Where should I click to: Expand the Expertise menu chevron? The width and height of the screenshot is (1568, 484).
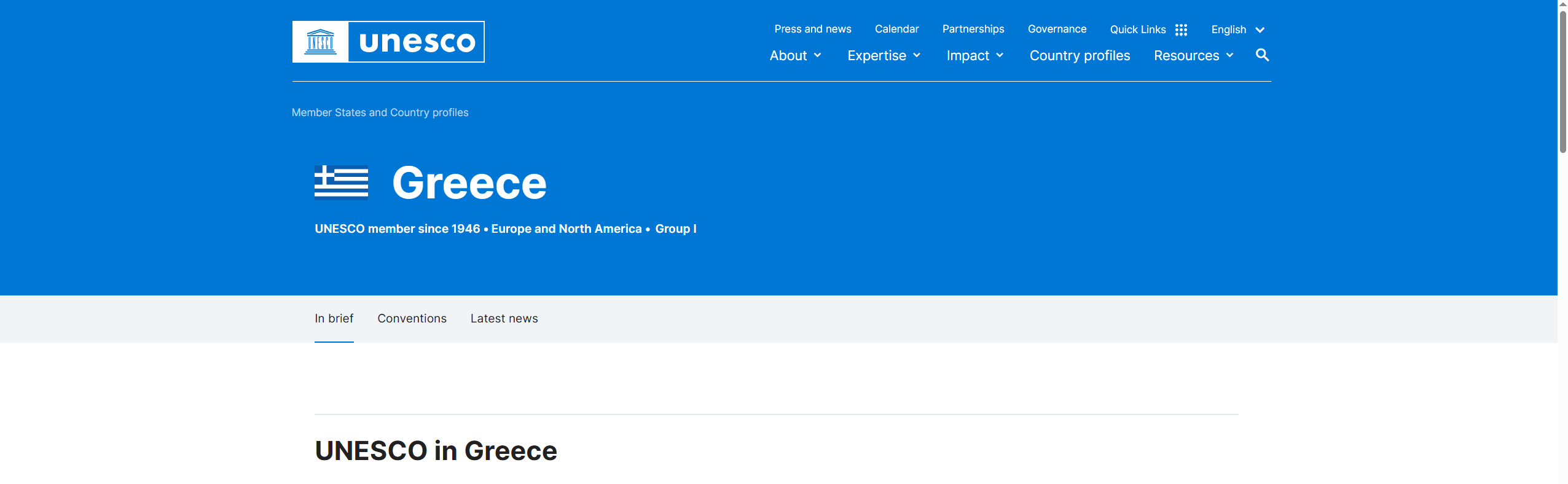917,55
